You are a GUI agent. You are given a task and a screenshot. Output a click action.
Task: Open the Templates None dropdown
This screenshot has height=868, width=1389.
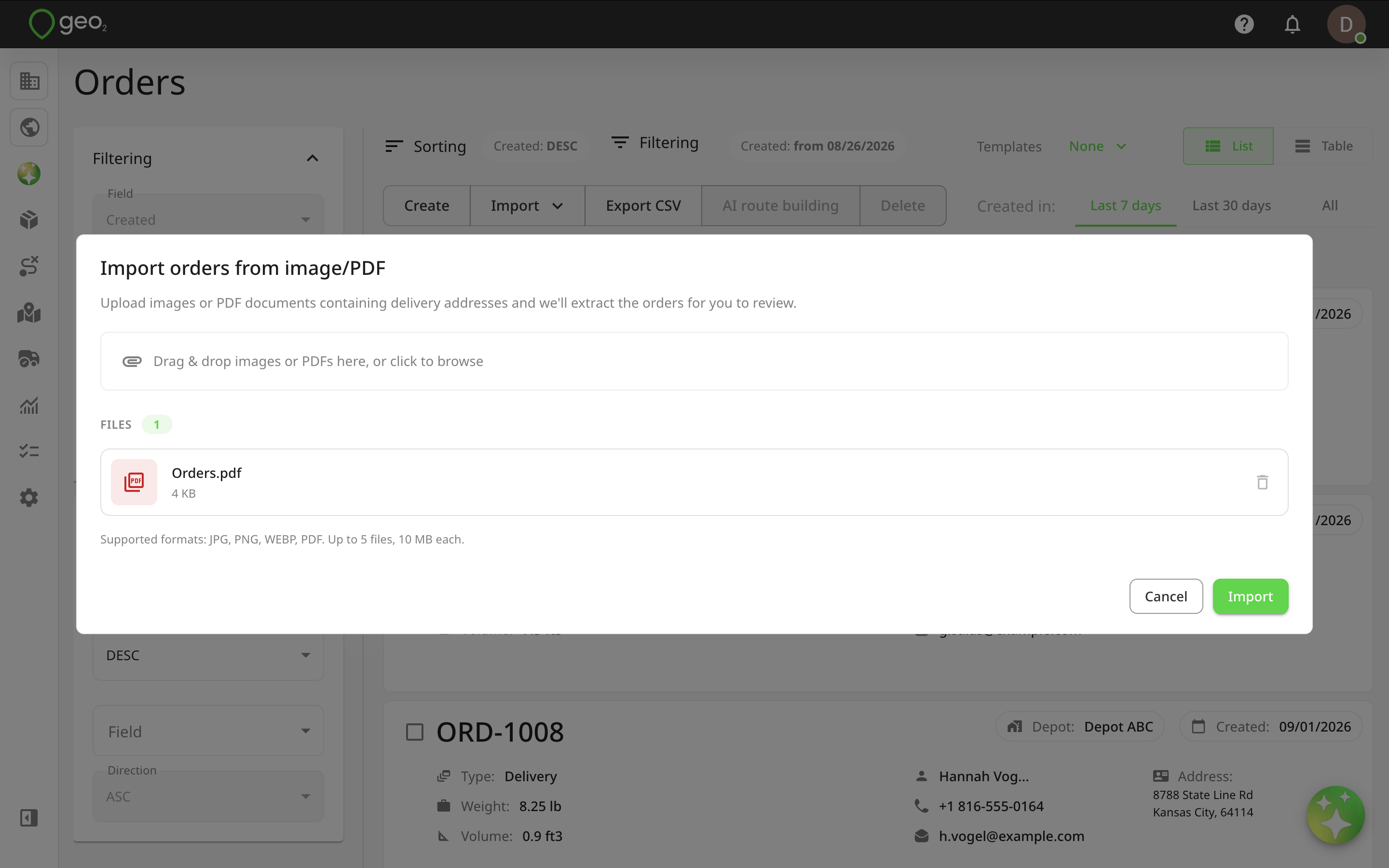click(x=1097, y=147)
